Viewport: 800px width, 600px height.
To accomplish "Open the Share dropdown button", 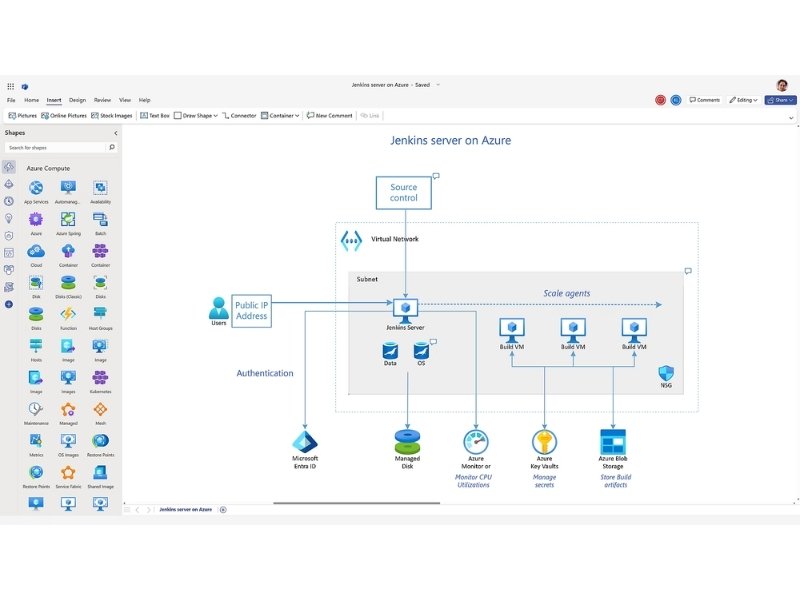I will coord(781,100).
